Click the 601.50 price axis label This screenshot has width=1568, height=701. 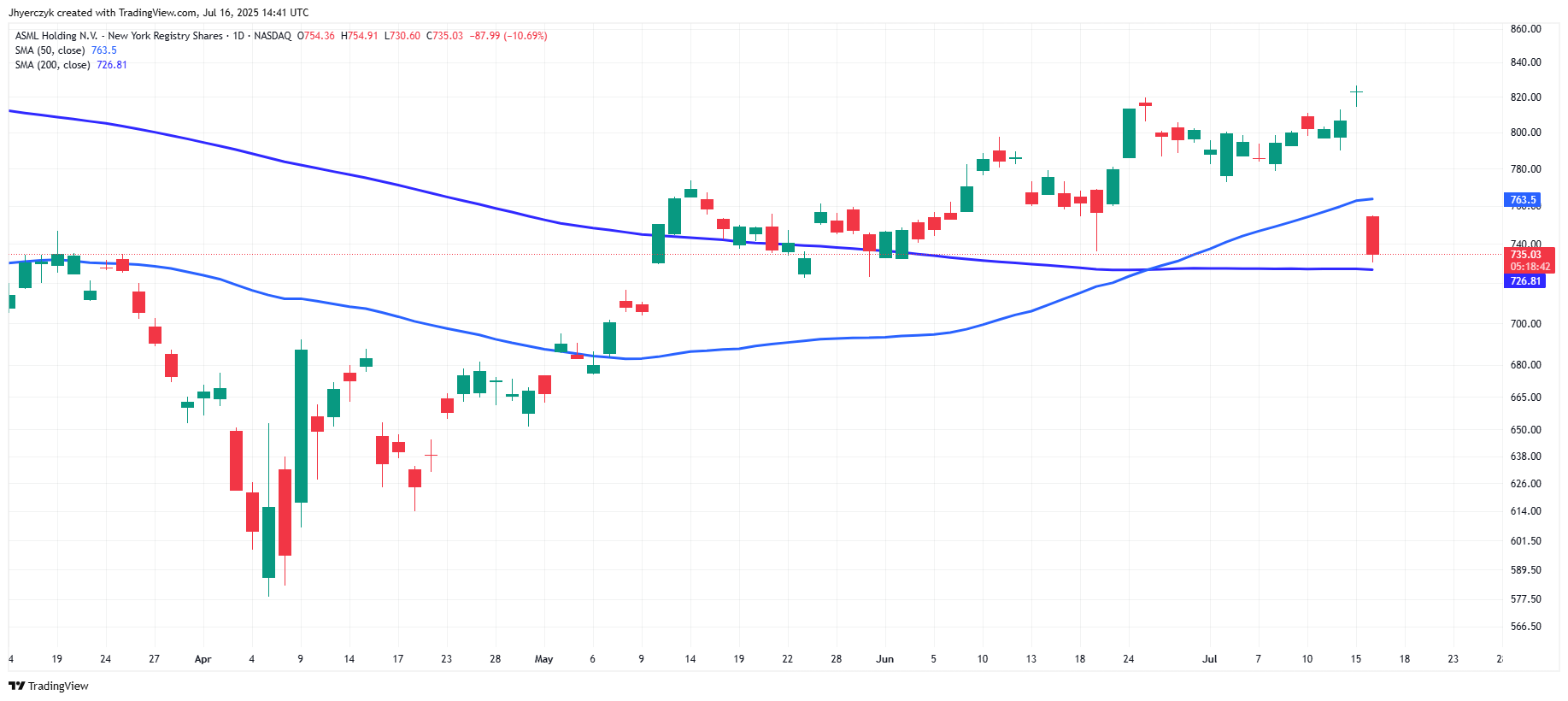pos(1525,541)
